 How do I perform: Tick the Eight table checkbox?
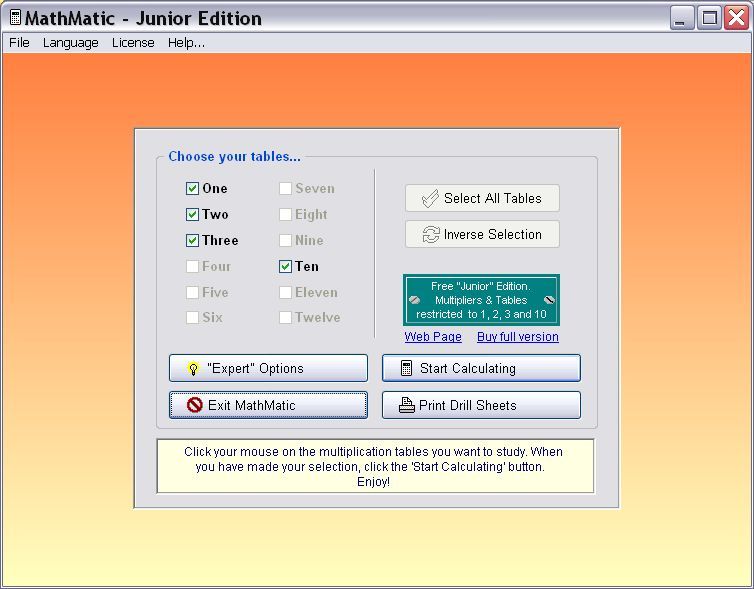(x=285, y=214)
